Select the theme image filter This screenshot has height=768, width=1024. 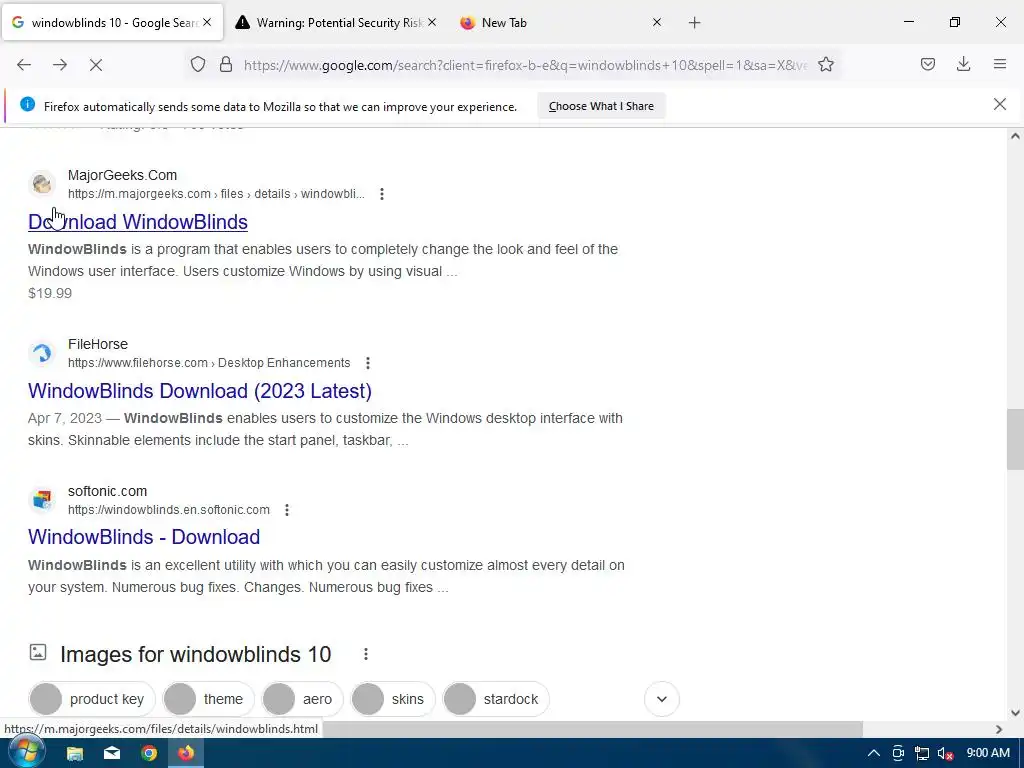tap(208, 699)
